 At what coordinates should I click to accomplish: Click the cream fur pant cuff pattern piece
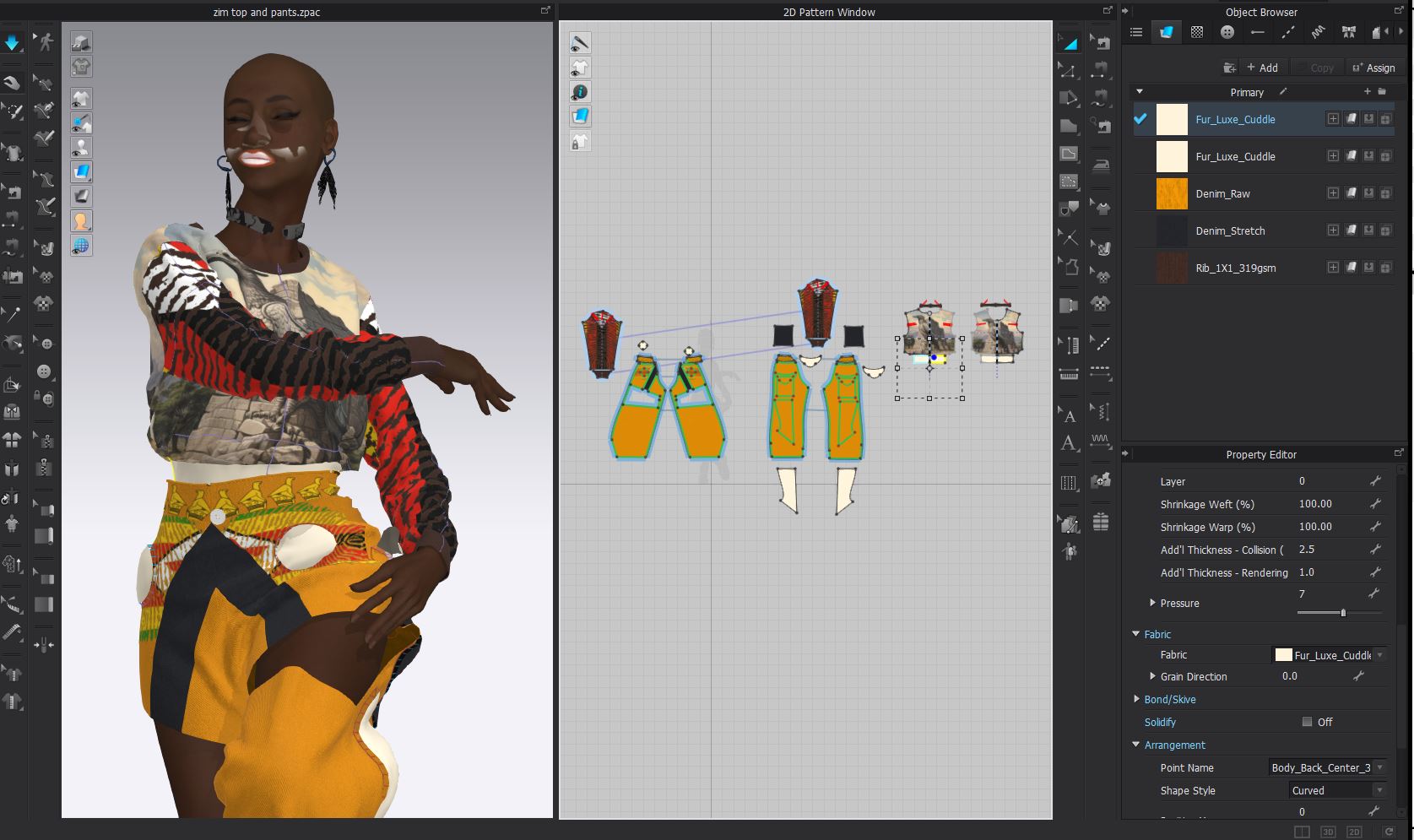click(788, 490)
